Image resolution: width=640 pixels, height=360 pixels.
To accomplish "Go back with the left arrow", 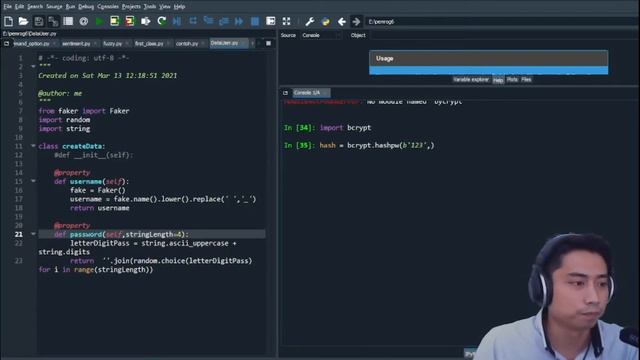I will click(341, 21).
